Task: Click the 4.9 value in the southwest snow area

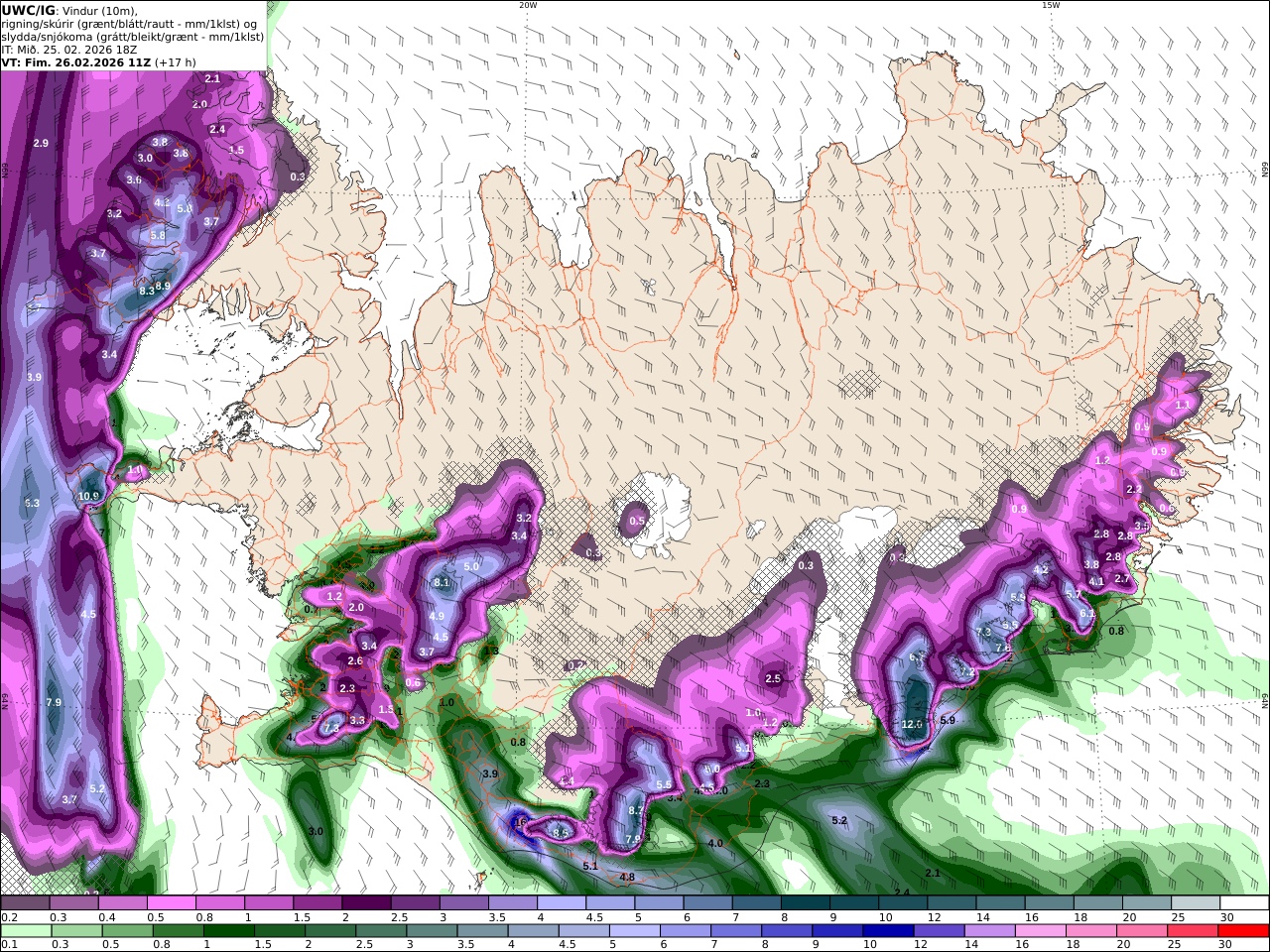Action: point(437,616)
